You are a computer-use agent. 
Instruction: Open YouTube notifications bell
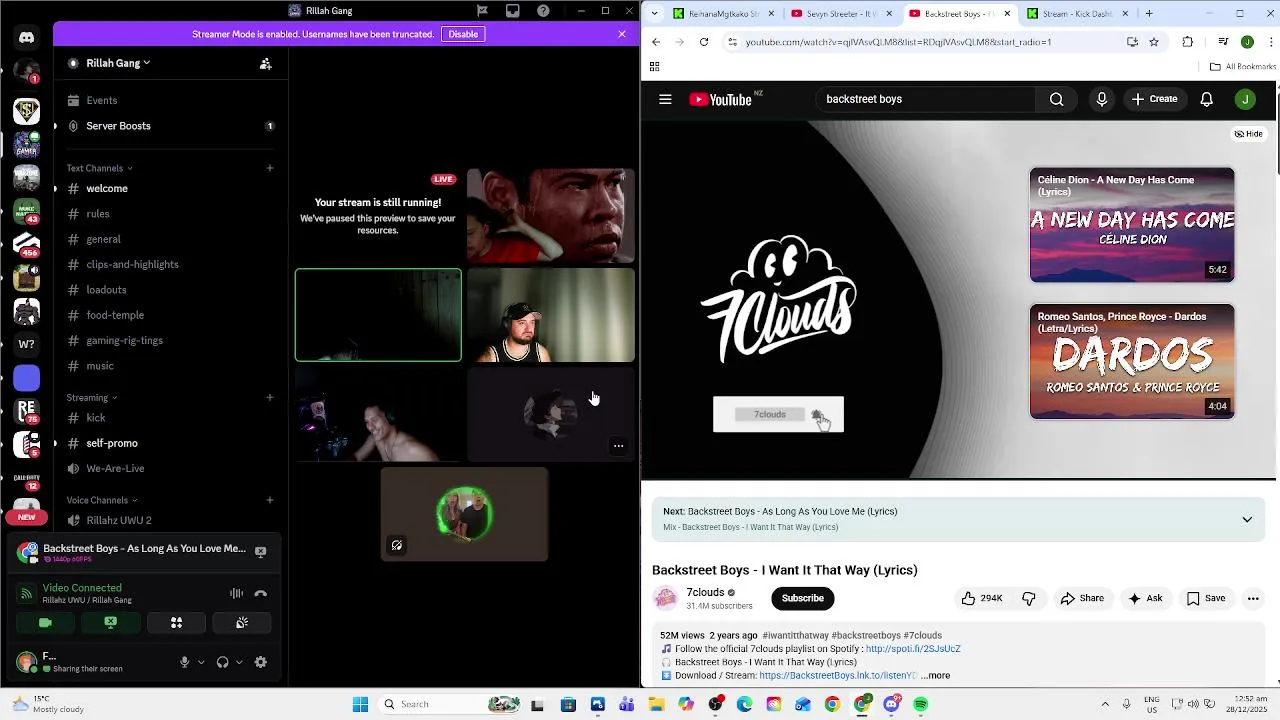pyautogui.click(x=1207, y=99)
